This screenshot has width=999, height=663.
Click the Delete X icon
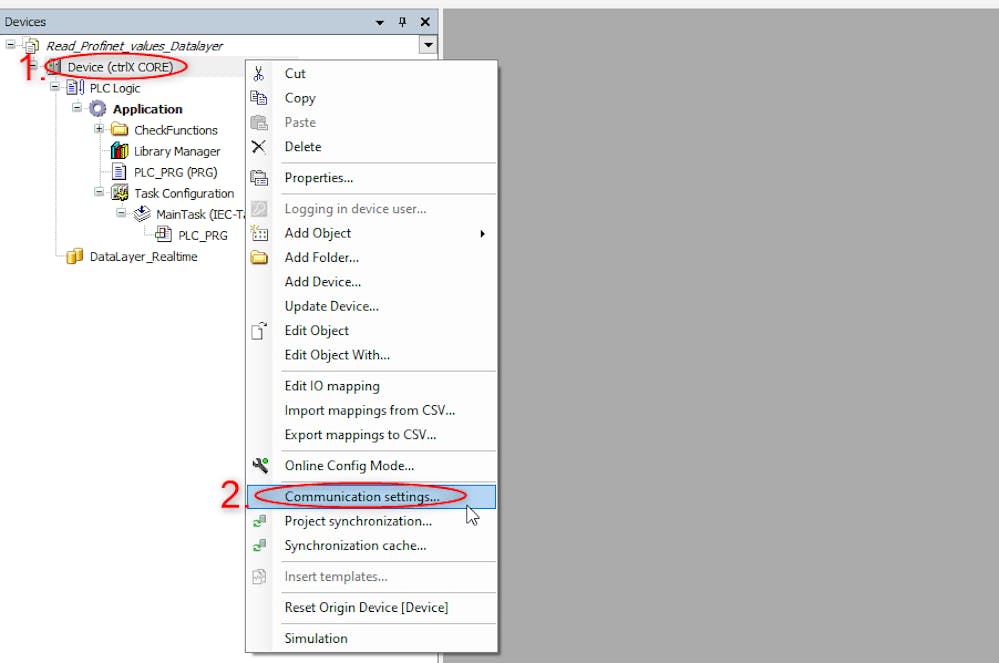(258, 147)
